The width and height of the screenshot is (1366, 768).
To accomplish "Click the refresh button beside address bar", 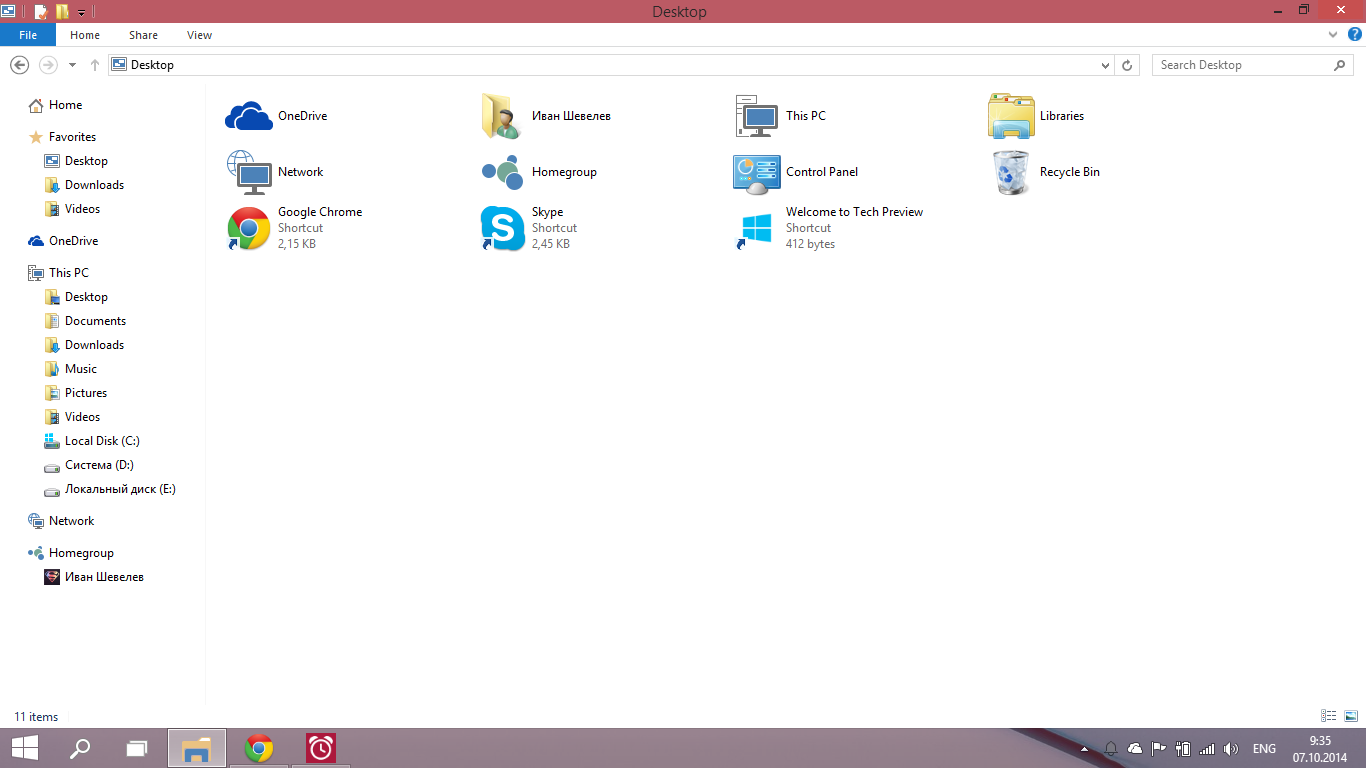I will point(1128,65).
